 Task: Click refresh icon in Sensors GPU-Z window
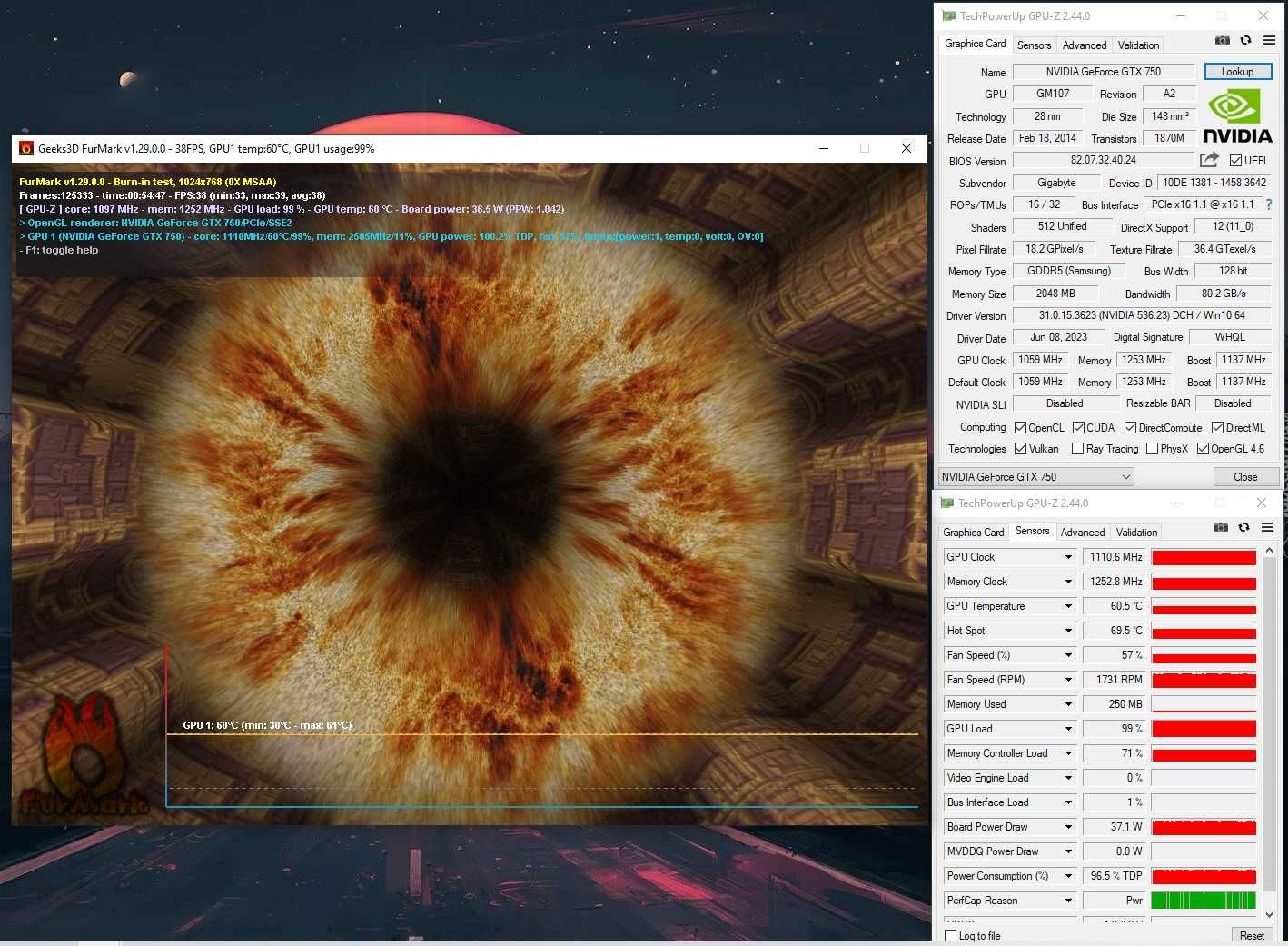click(x=1243, y=527)
